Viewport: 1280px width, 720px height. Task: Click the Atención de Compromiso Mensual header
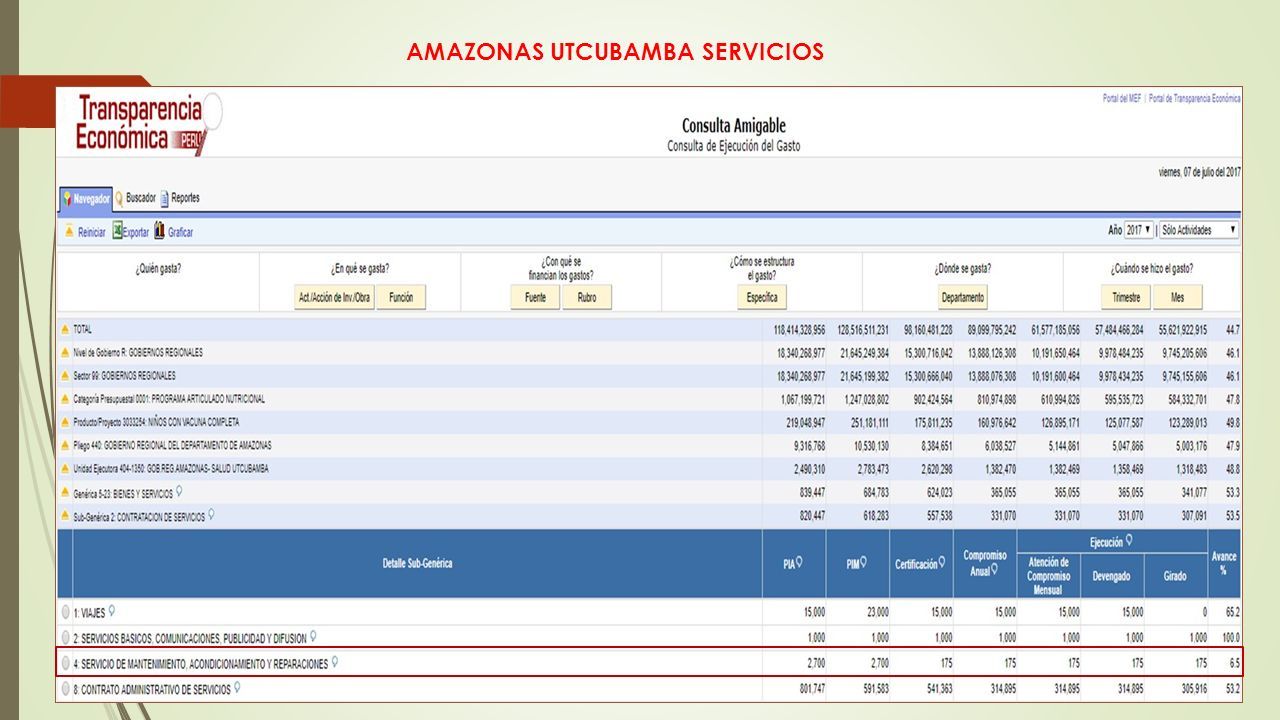pyautogui.click(x=1049, y=576)
